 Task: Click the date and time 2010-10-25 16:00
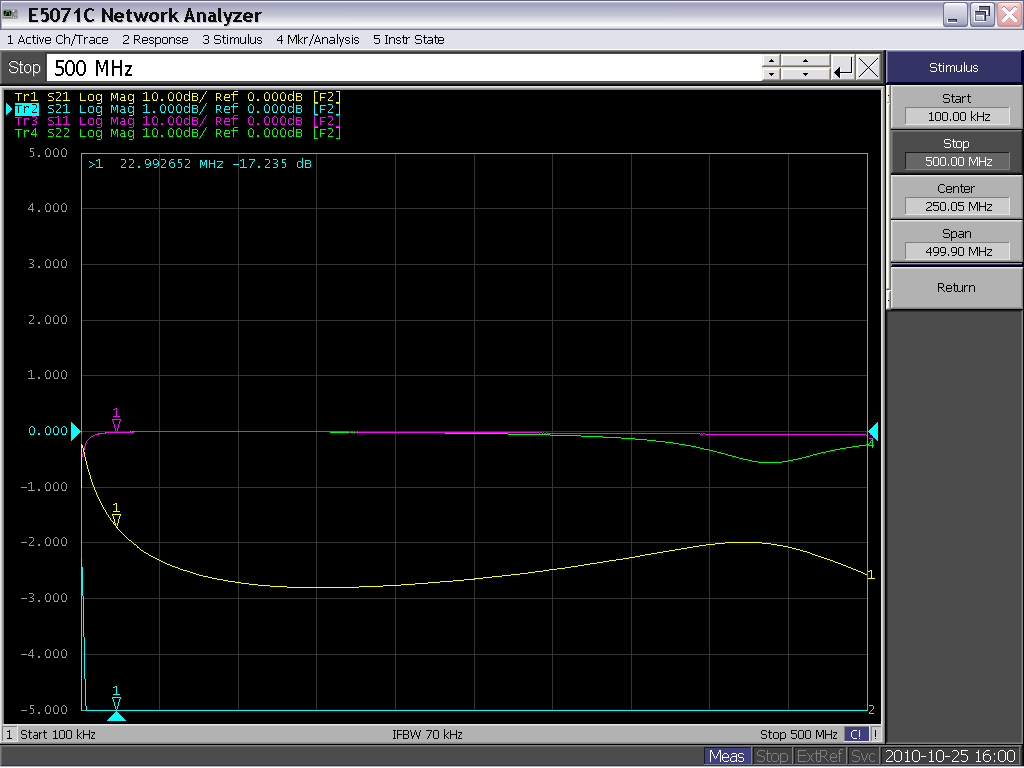coord(951,756)
